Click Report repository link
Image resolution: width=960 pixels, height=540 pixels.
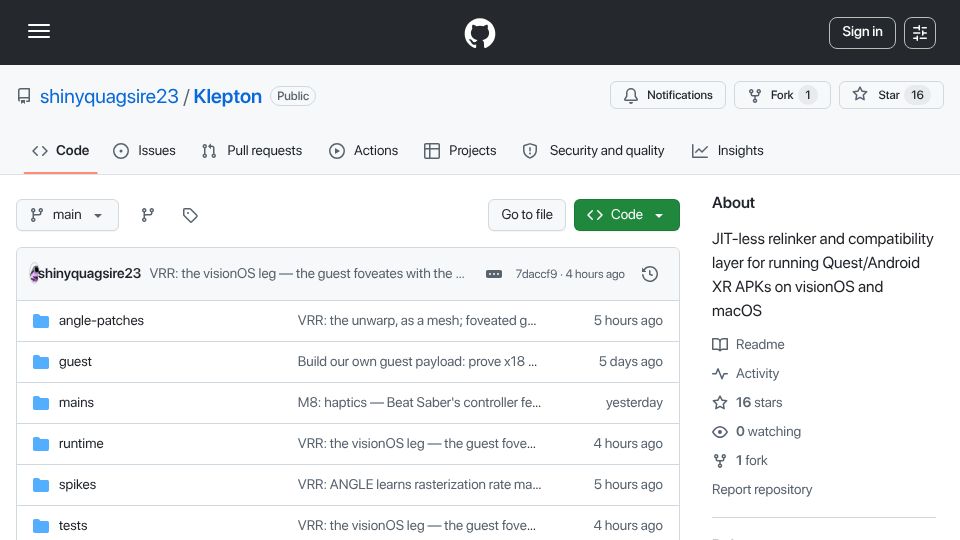[x=762, y=490]
